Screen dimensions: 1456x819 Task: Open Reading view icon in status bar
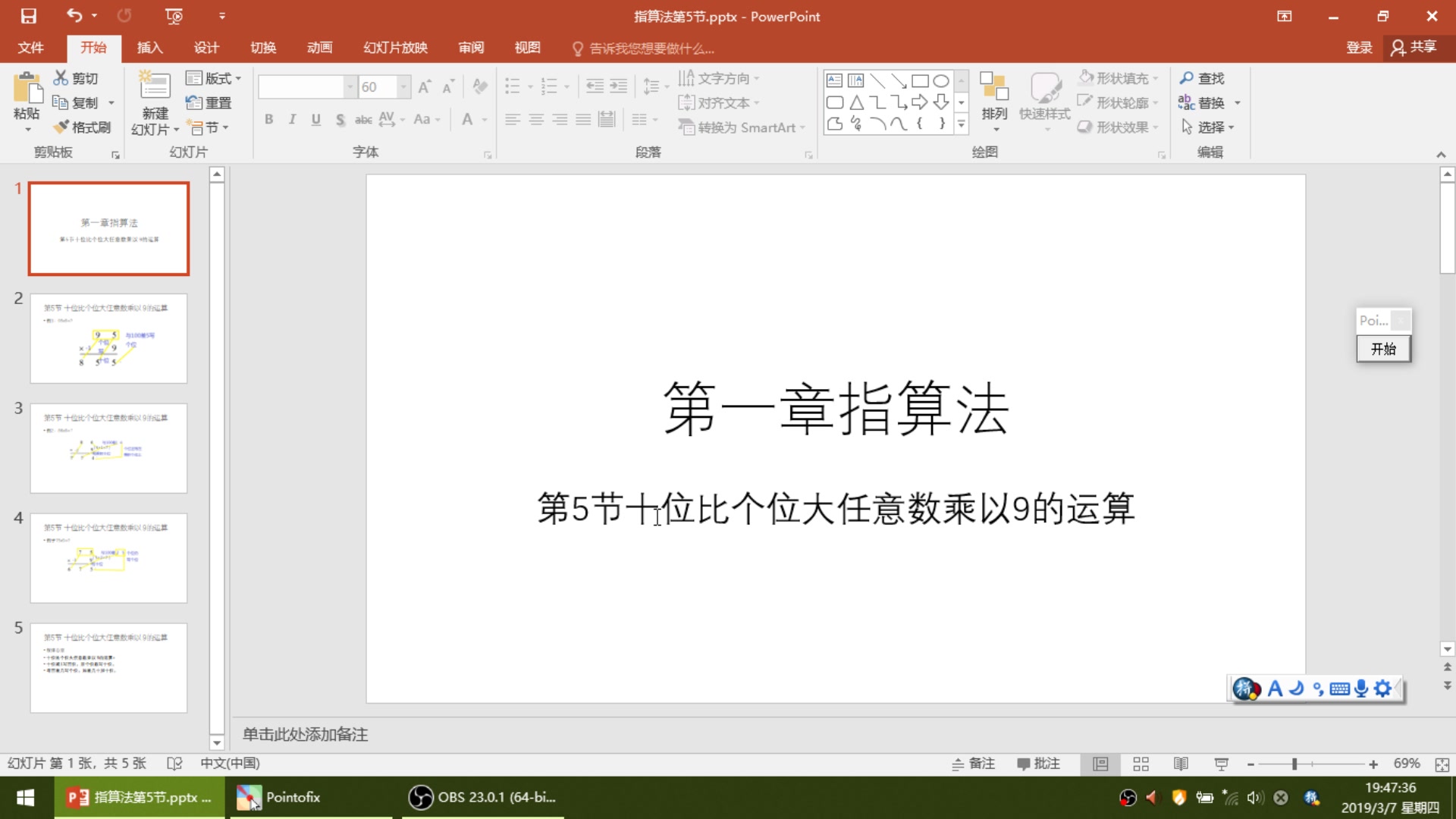point(1181,764)
